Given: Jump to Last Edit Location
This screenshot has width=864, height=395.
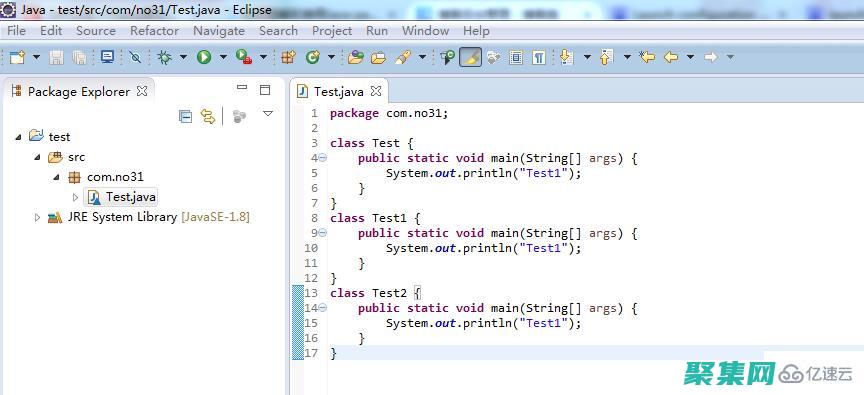Looking at the screenshot, I should pos(647,57).
